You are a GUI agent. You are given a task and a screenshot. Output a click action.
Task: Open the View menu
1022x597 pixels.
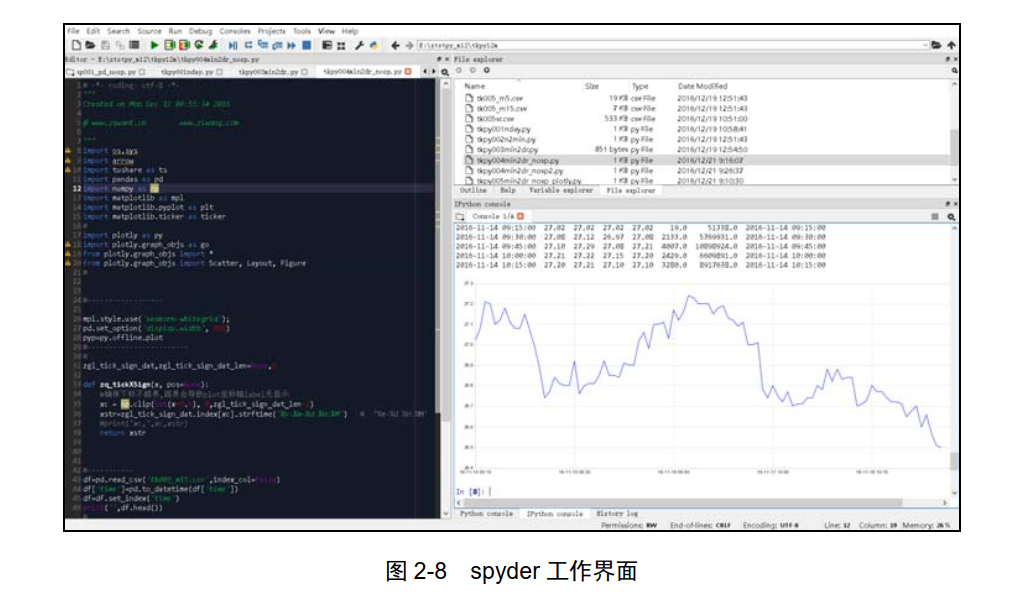(x=327, y=31)
